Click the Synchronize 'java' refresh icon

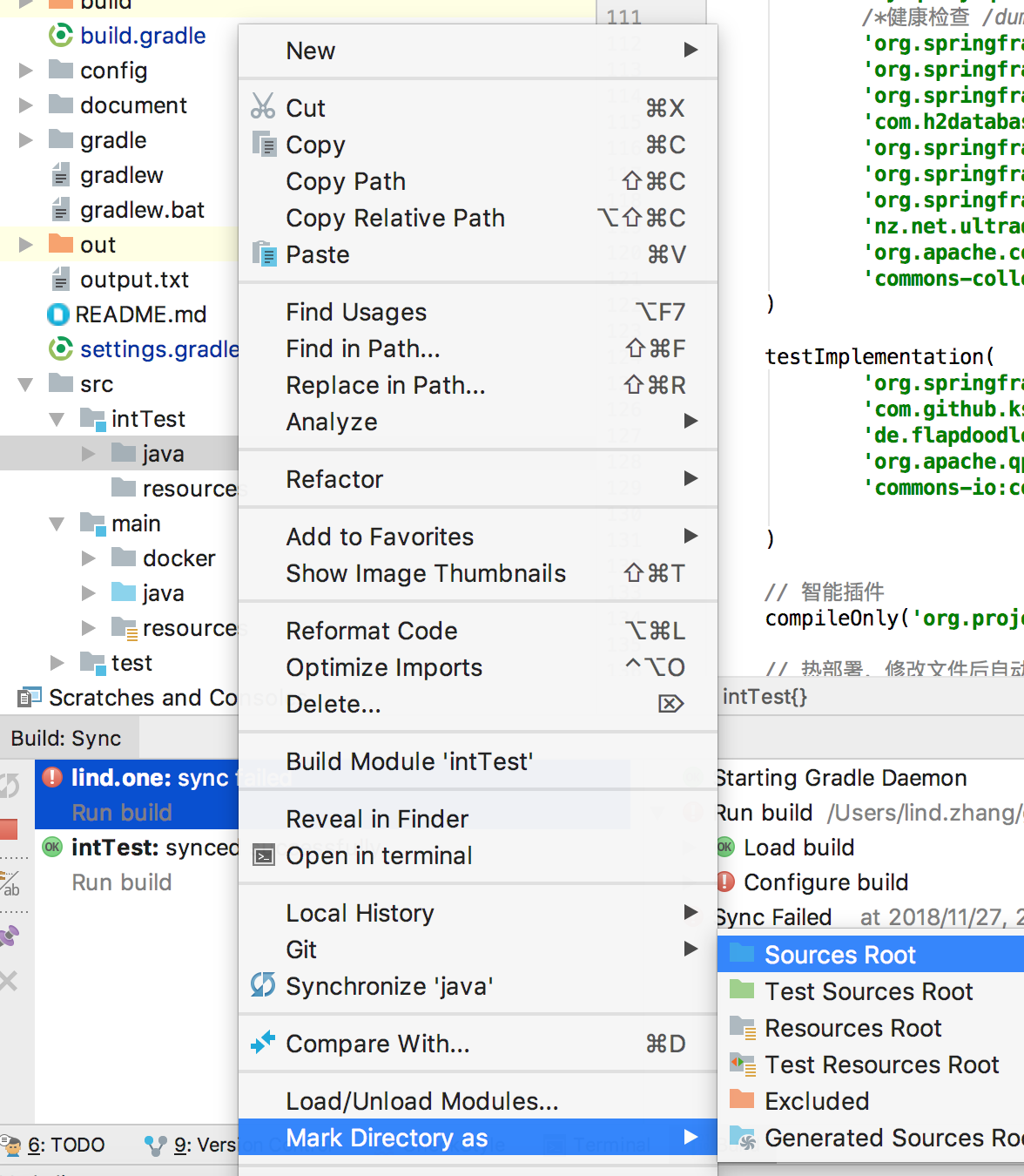point(263,985)
